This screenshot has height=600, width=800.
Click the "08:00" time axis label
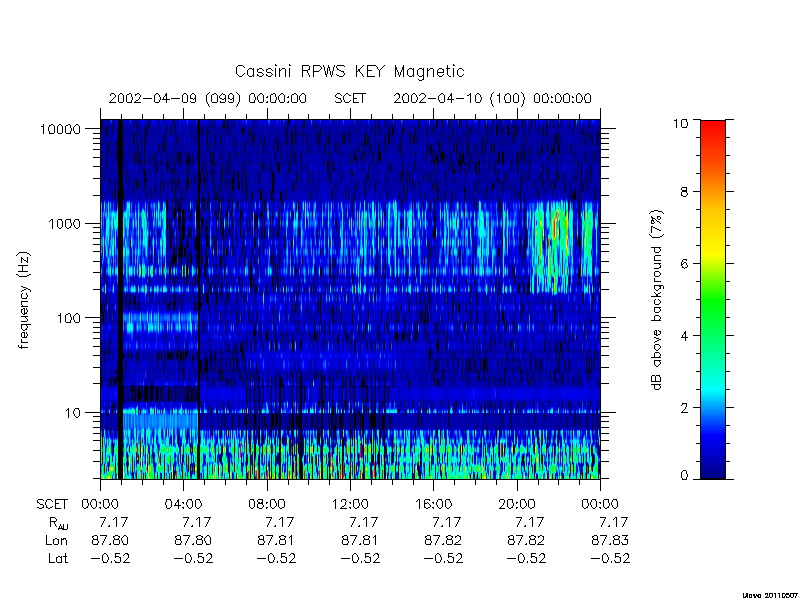[267, 505]
